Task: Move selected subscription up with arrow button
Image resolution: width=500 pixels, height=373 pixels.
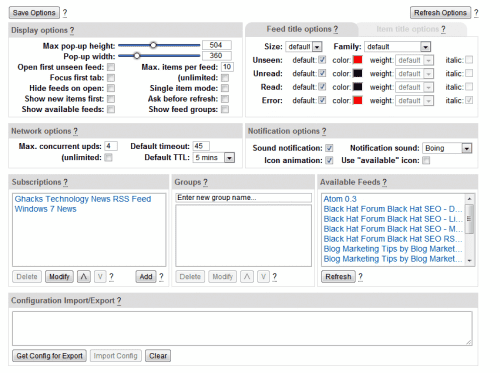Action: (84, 276)
